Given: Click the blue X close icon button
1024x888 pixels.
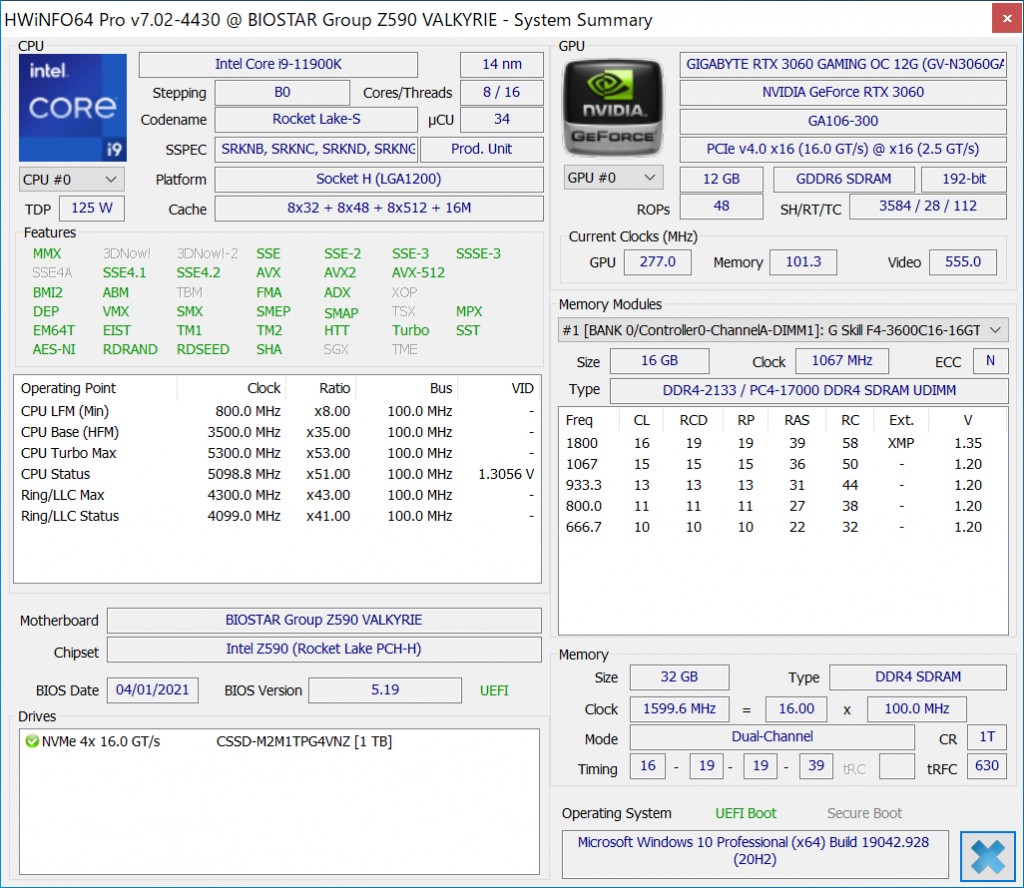Looking at the screenshot, I should (987, 857).
